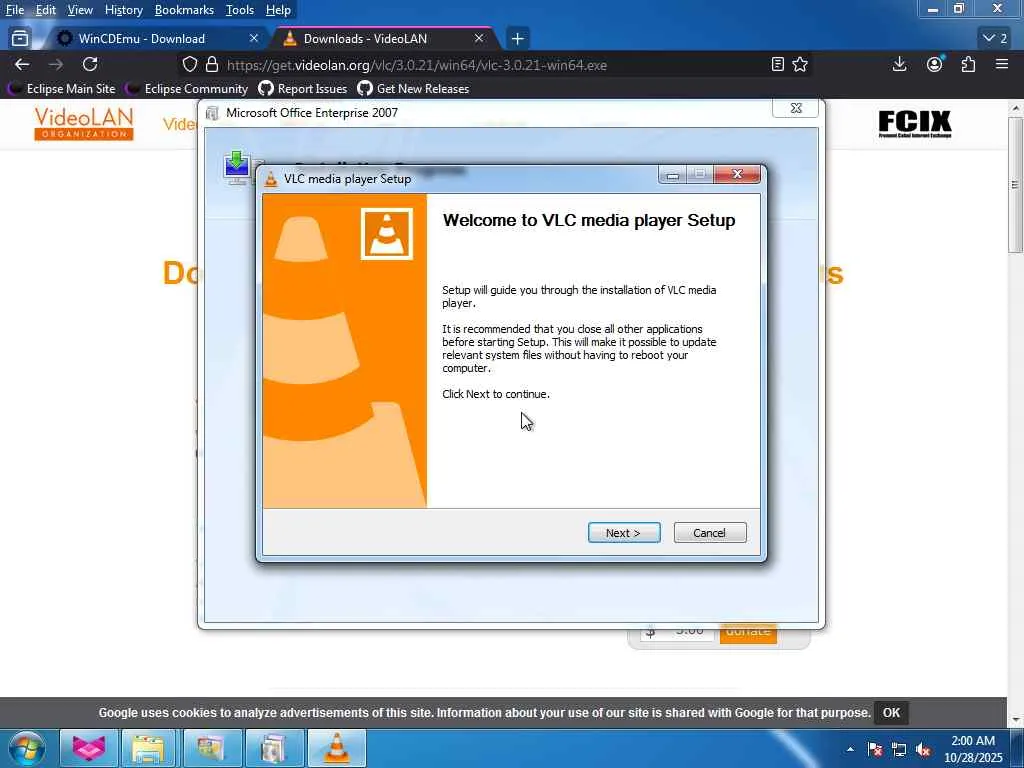
Task: Click the network tray icon
Action: [x=899, y=749]
